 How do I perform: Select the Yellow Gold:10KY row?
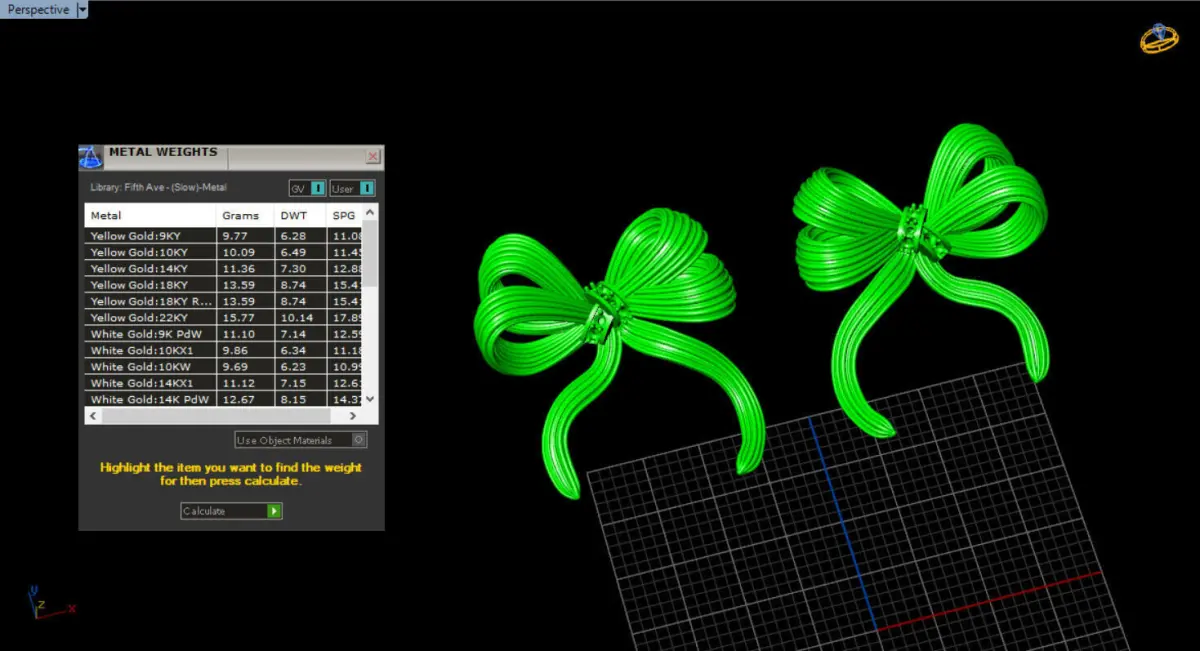point(223,252)
